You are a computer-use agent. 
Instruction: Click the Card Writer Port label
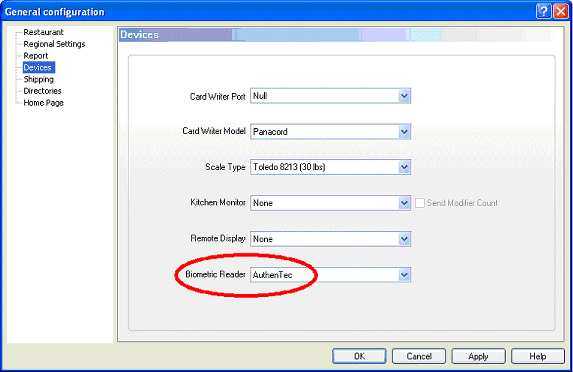pyautogui.click(x=217, y=96)
